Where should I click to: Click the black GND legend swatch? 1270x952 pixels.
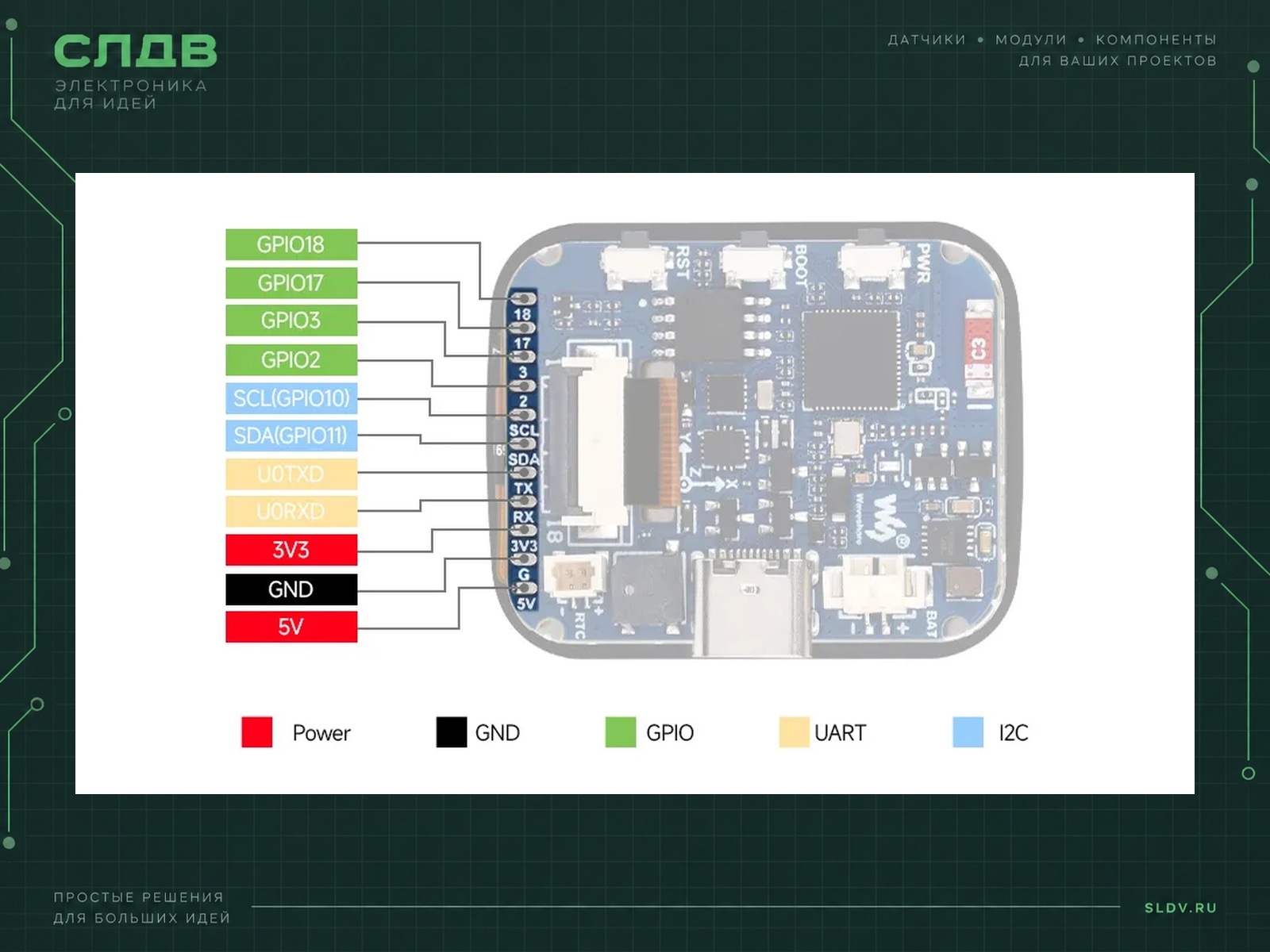click(451, 732)
